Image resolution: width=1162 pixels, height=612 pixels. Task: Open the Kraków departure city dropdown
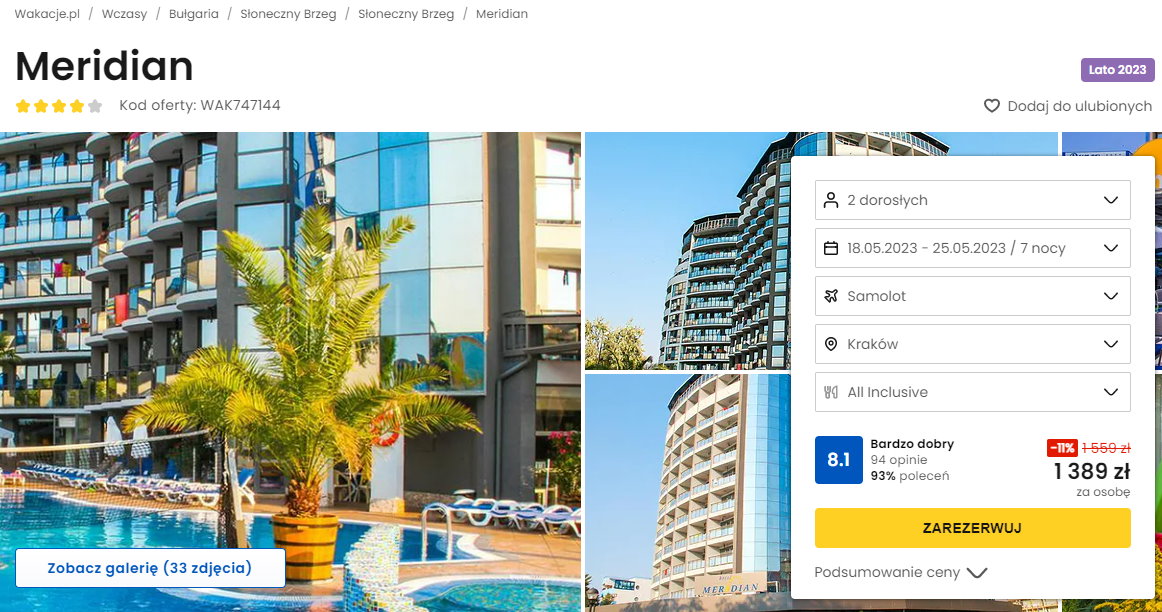(972, 344)
